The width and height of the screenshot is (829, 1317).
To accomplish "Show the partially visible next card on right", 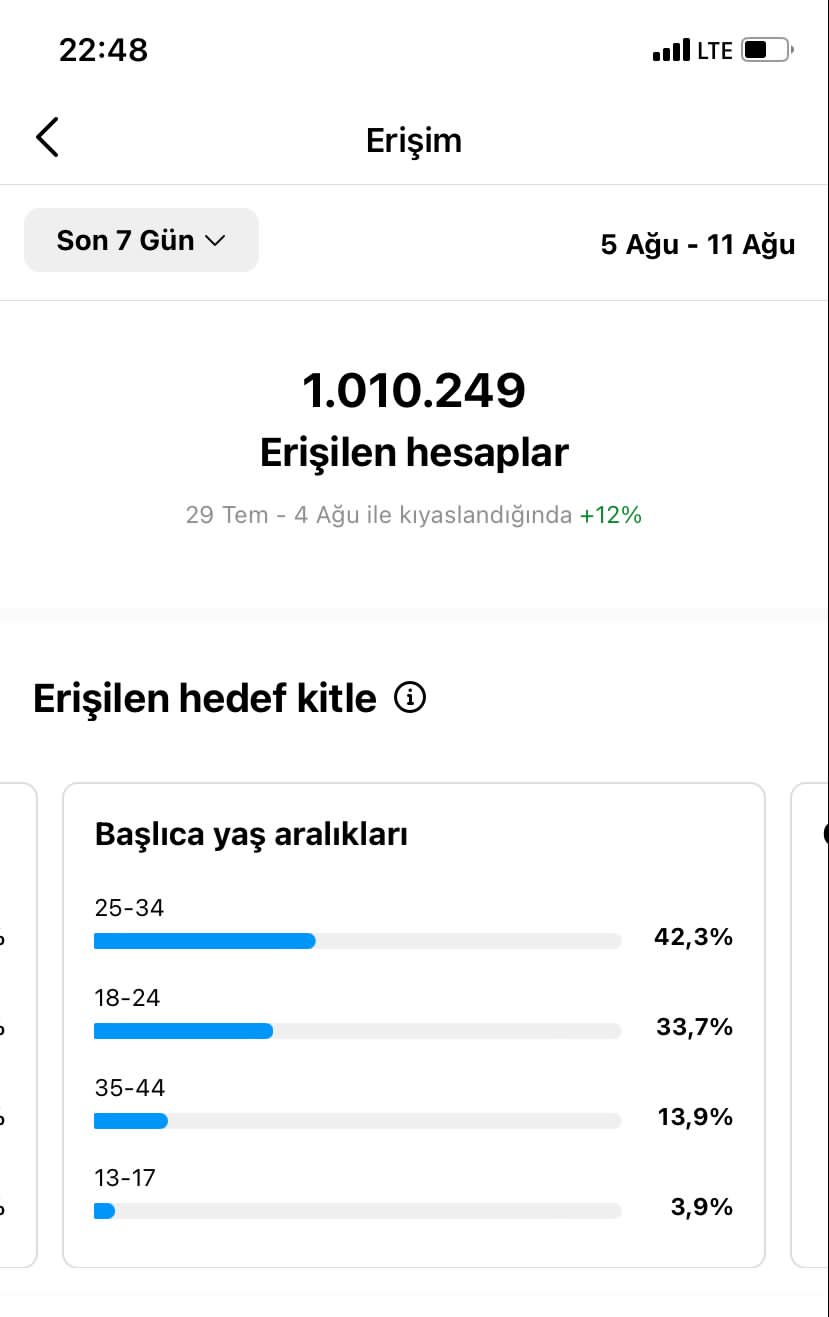I will pos(810,1025).
